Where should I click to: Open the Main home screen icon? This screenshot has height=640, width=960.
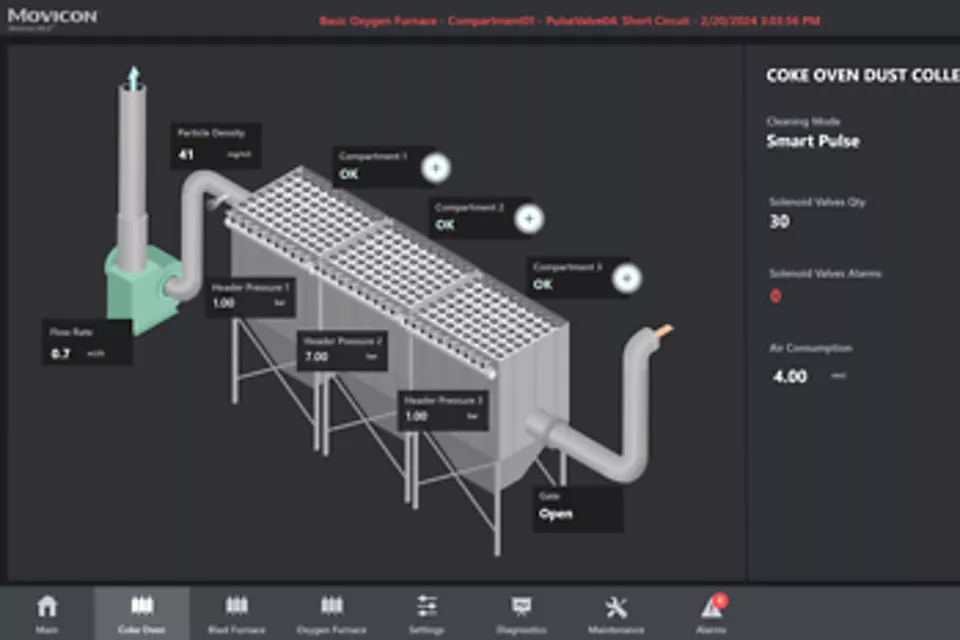coord(47,607)
